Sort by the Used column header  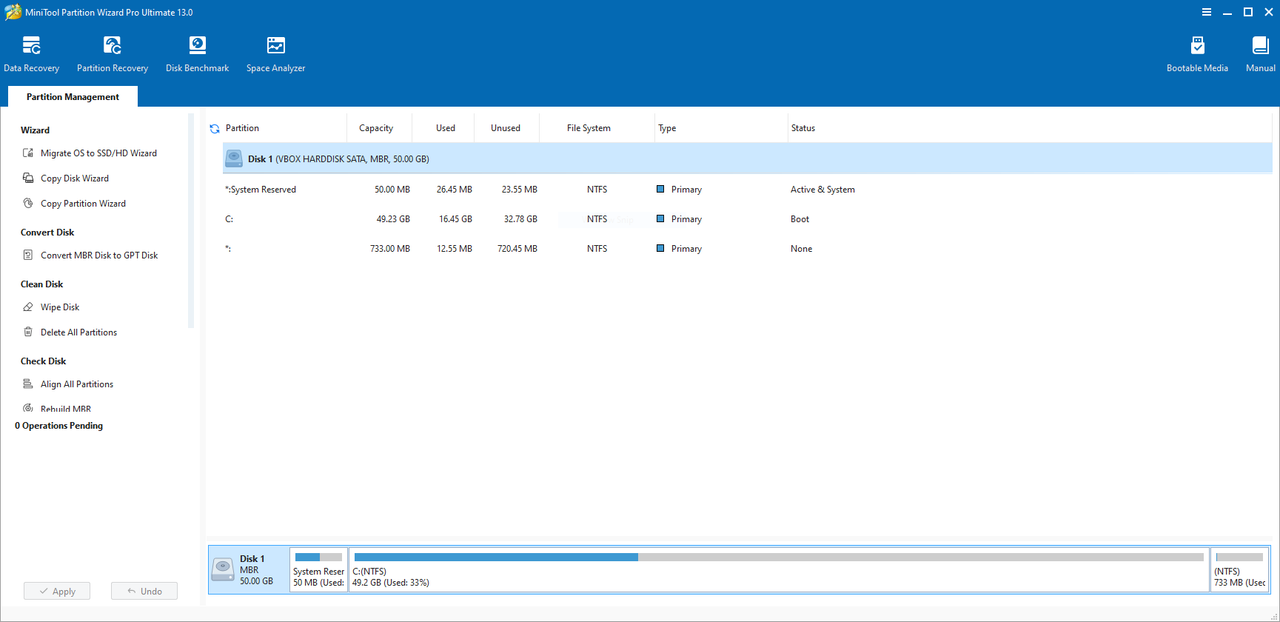(x=446, y=128)
